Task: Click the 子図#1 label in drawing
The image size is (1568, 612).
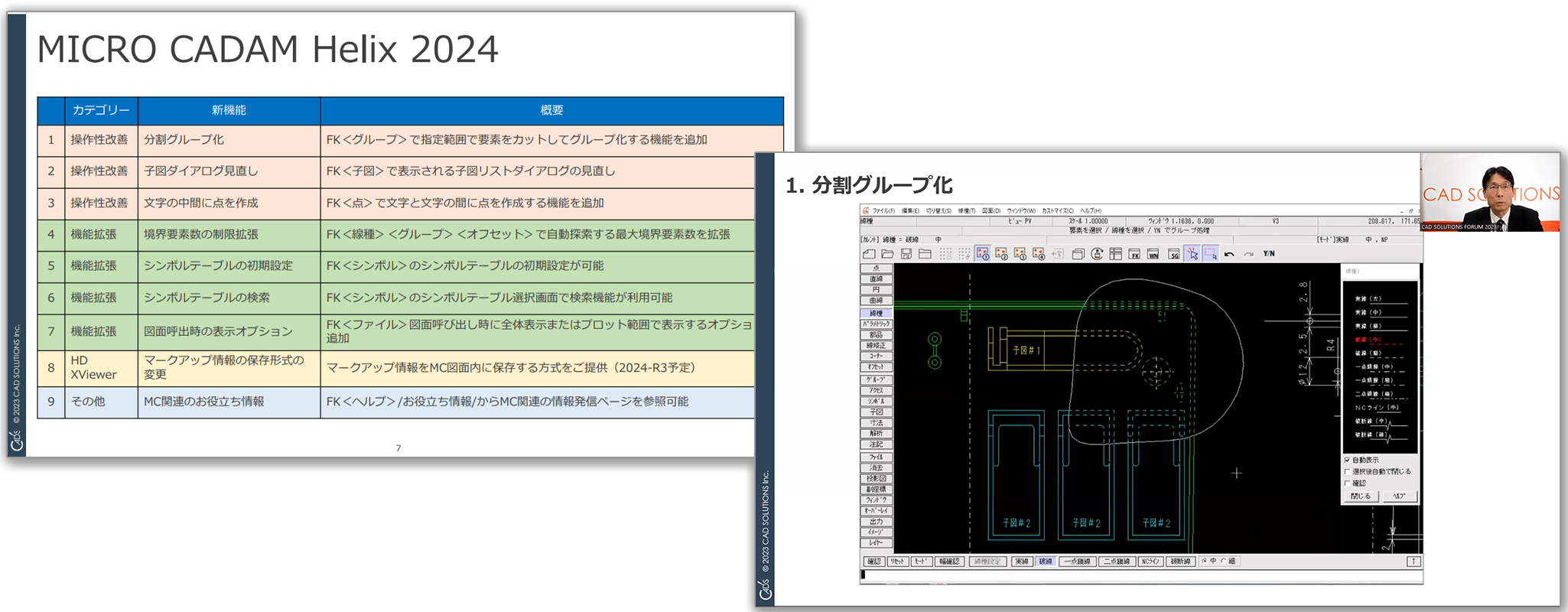Action: click(1026, 350)
